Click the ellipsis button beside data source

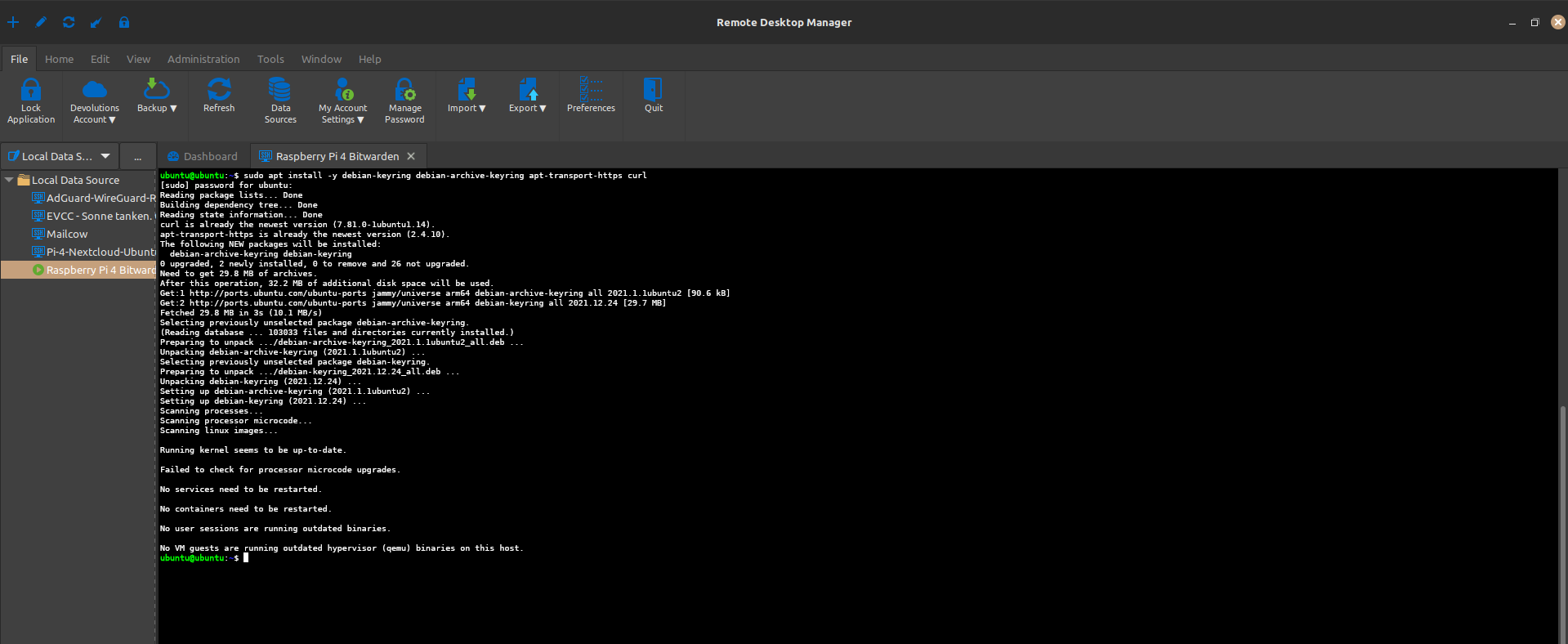[138, 156]
